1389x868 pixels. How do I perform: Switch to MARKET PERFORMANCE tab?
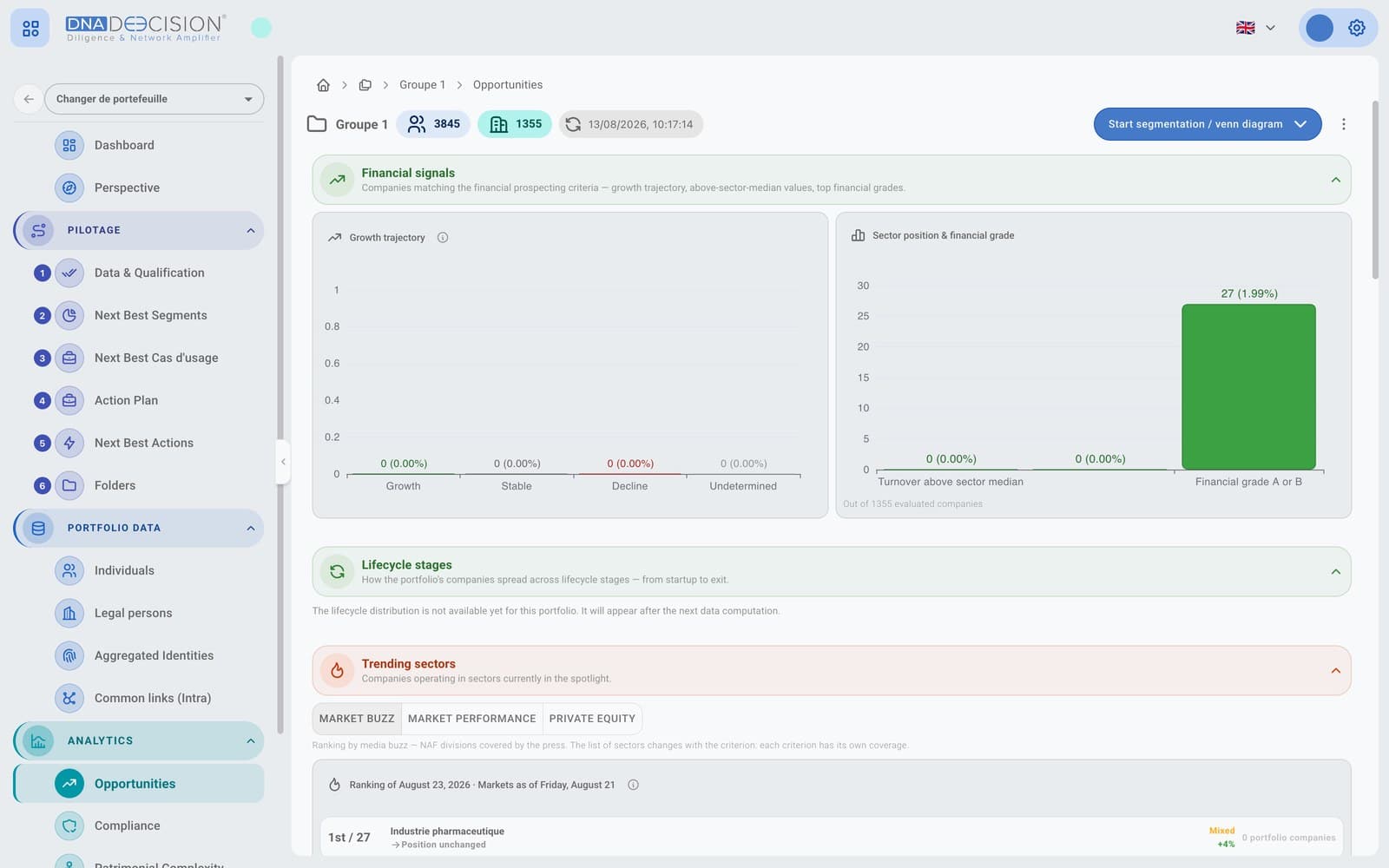tap(471, 719)
